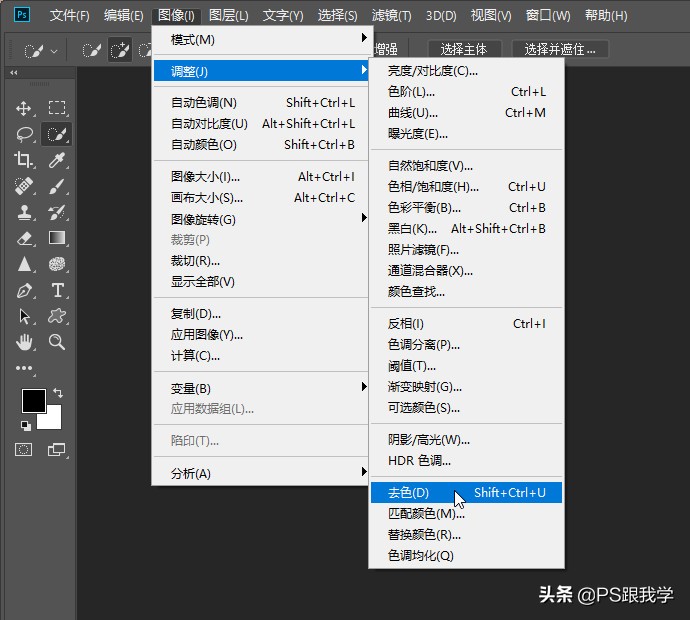Open the 滤镜(T) menu
Viewport: 690px width, 620px height.
tap(390, 15)
